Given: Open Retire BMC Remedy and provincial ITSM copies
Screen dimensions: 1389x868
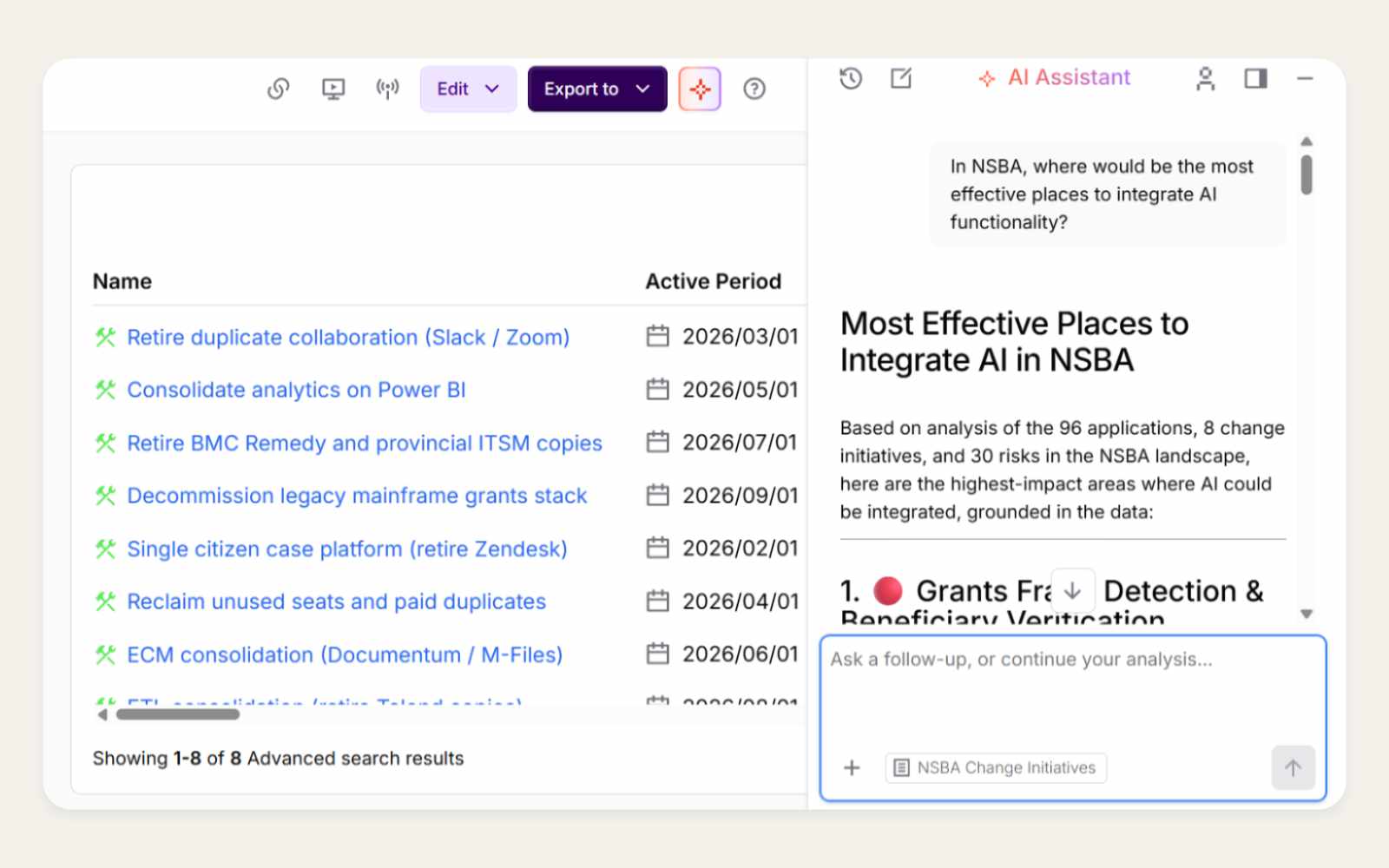Looking at the screenshot, I should point(365,443).
